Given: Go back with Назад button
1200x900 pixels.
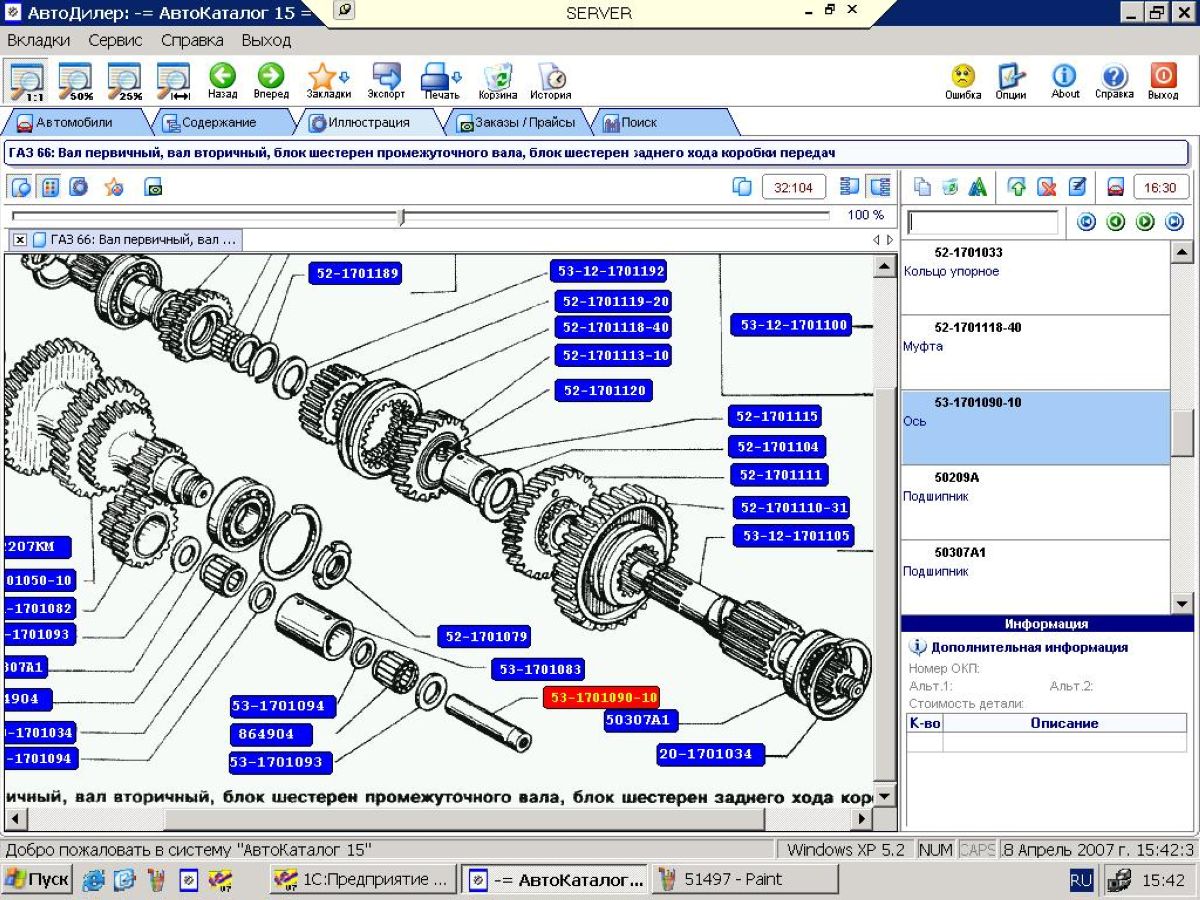Looking at the screenshot, I should (x=222, y=81).
